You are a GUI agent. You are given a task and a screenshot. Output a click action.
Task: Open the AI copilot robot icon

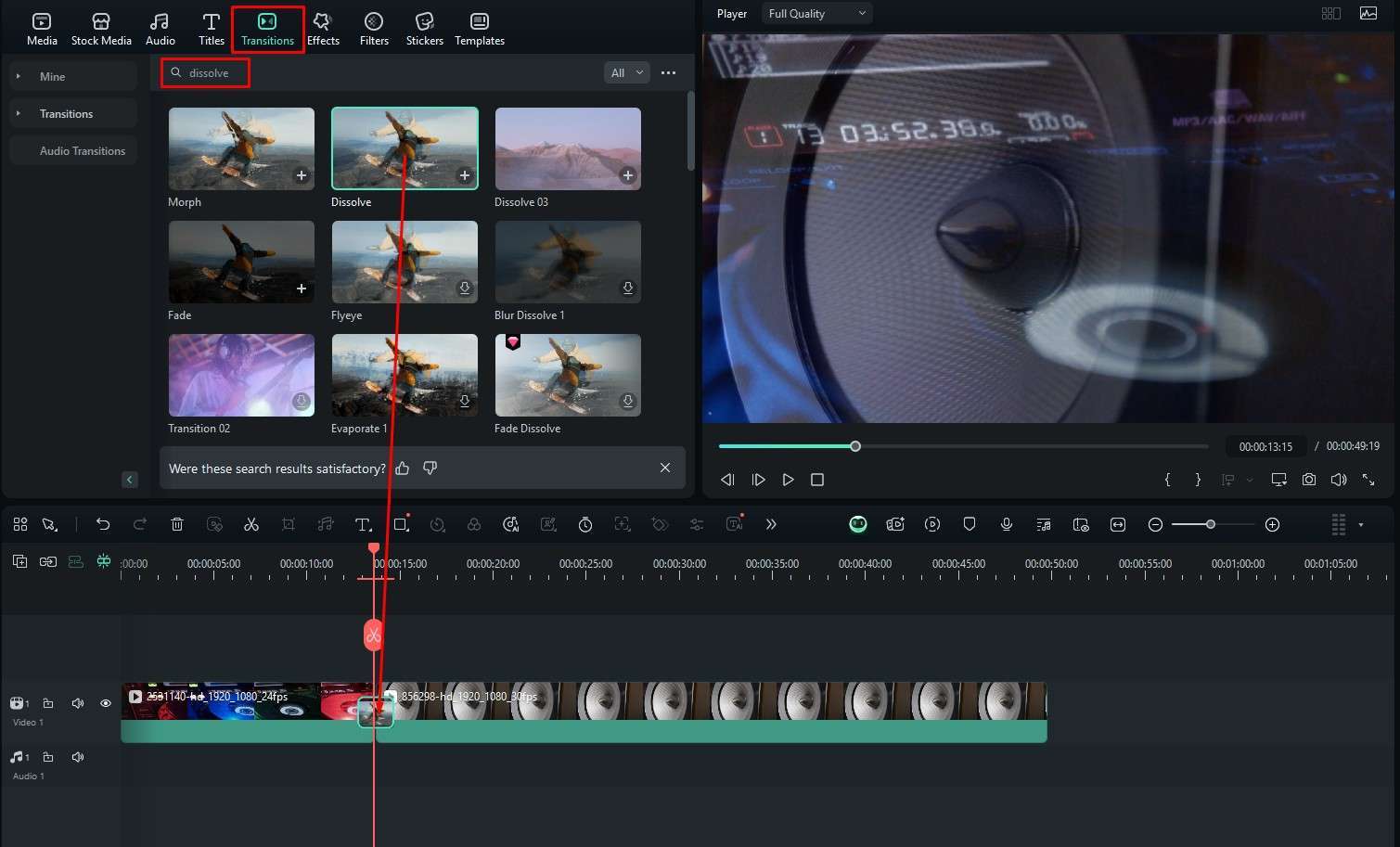[x=858, y=524]
